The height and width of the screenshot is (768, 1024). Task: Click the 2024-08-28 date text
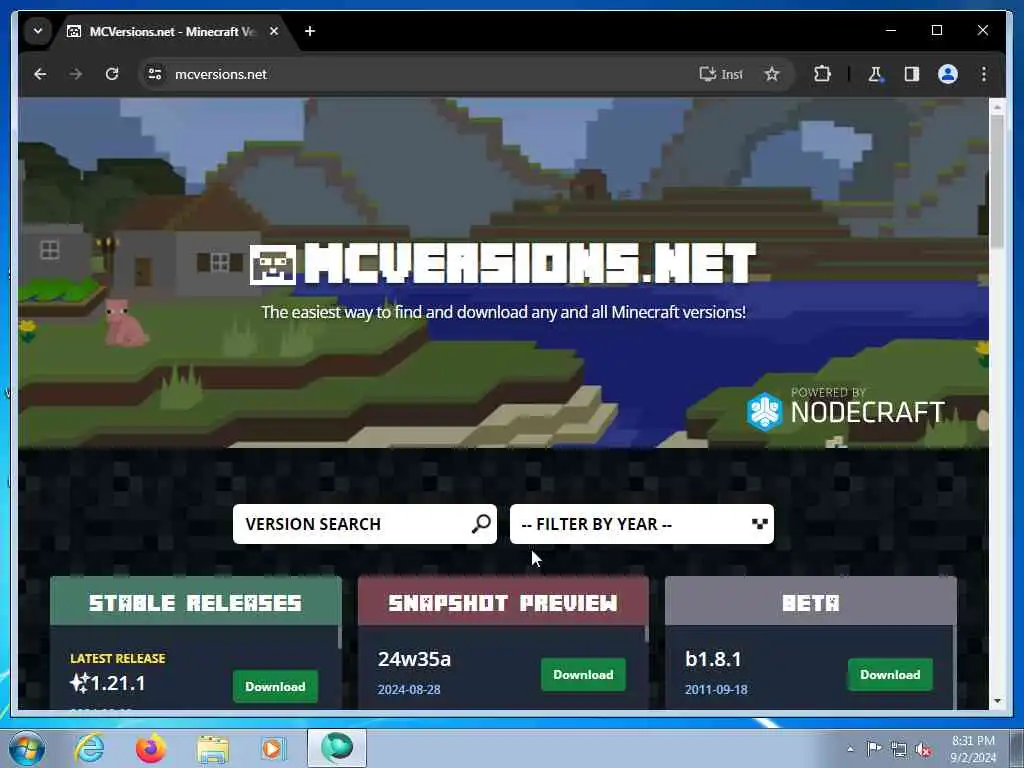[x=409, y=690]
